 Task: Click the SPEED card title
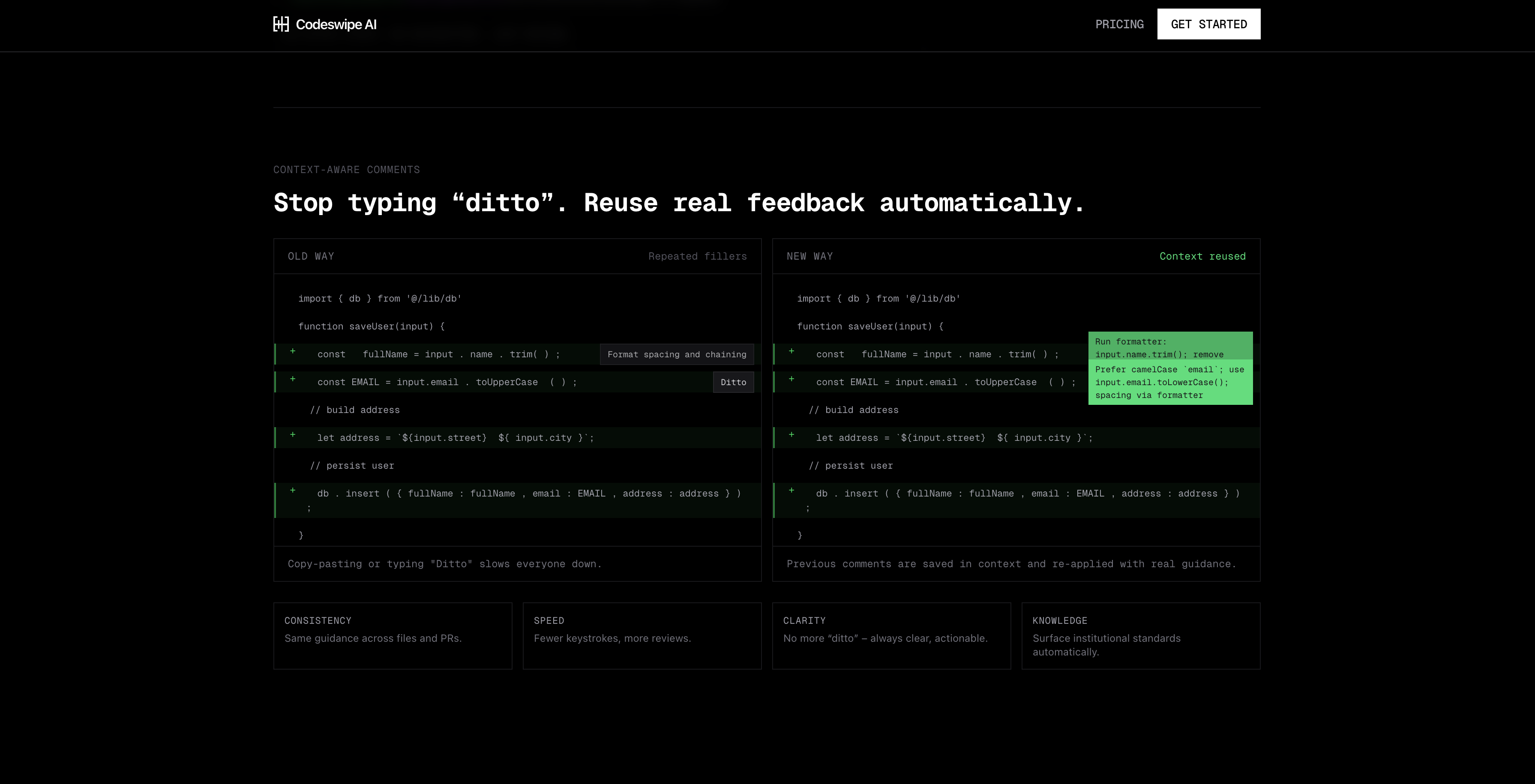[x=549, y=621]
